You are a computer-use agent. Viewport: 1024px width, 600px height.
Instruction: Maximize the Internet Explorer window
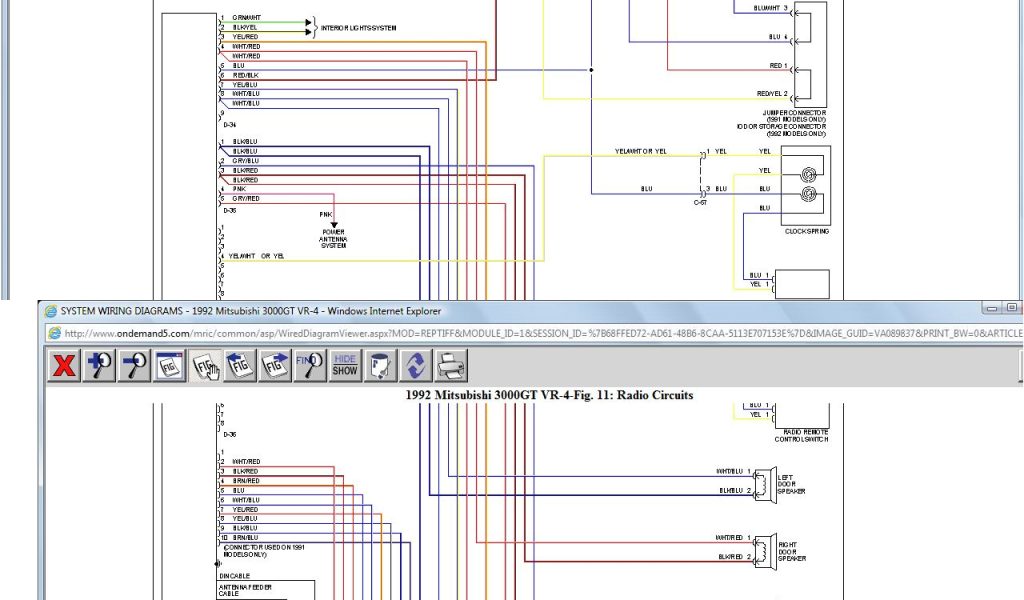[x=1013, y=308]
